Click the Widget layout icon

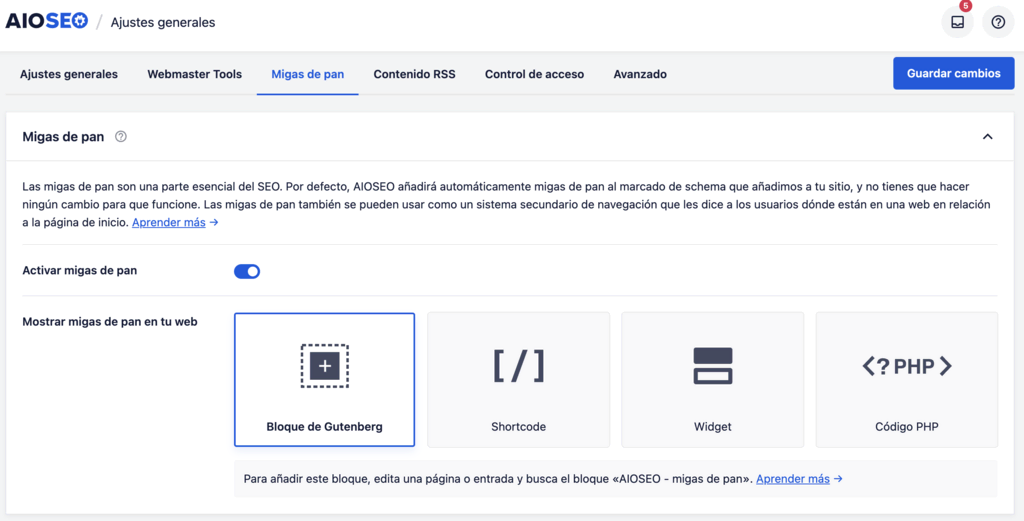coord(712,366)
